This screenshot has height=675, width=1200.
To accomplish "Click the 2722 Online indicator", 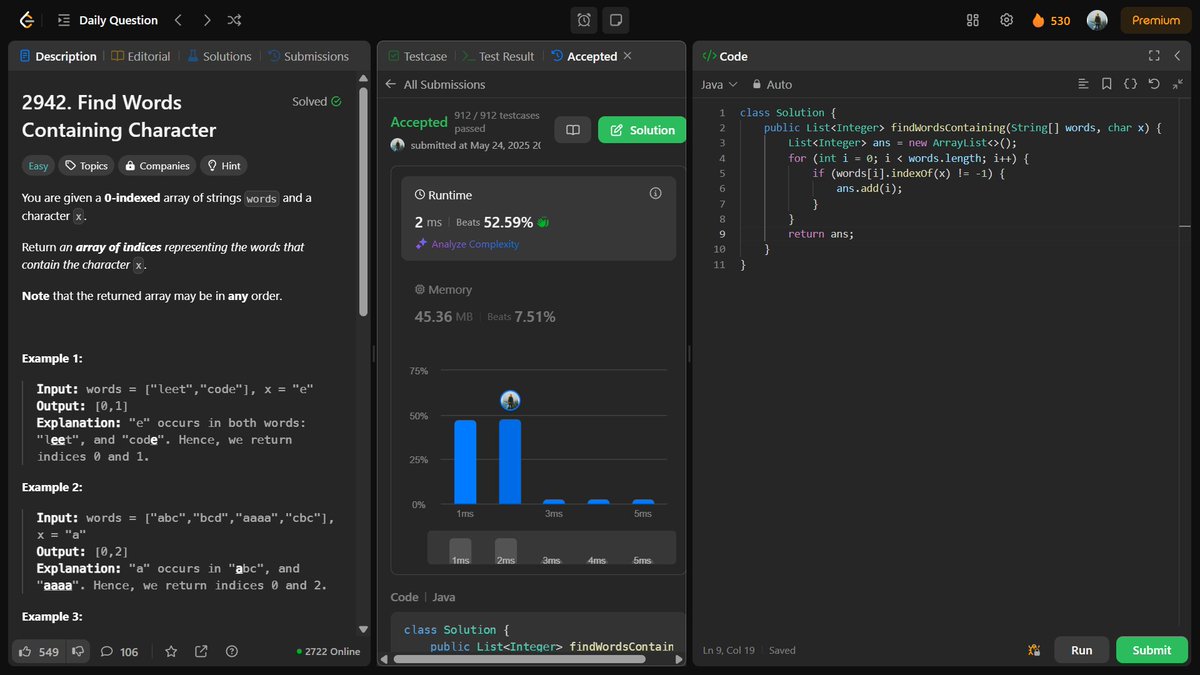I will [328, 651].
